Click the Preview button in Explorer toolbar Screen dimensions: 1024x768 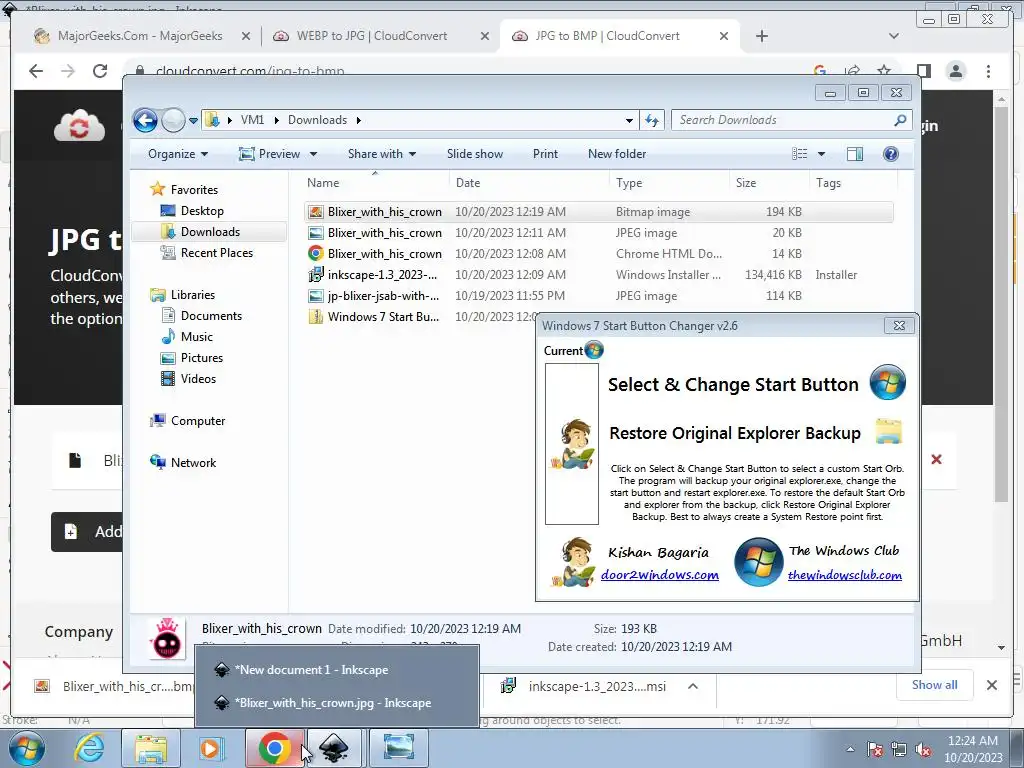click(270, 154)
